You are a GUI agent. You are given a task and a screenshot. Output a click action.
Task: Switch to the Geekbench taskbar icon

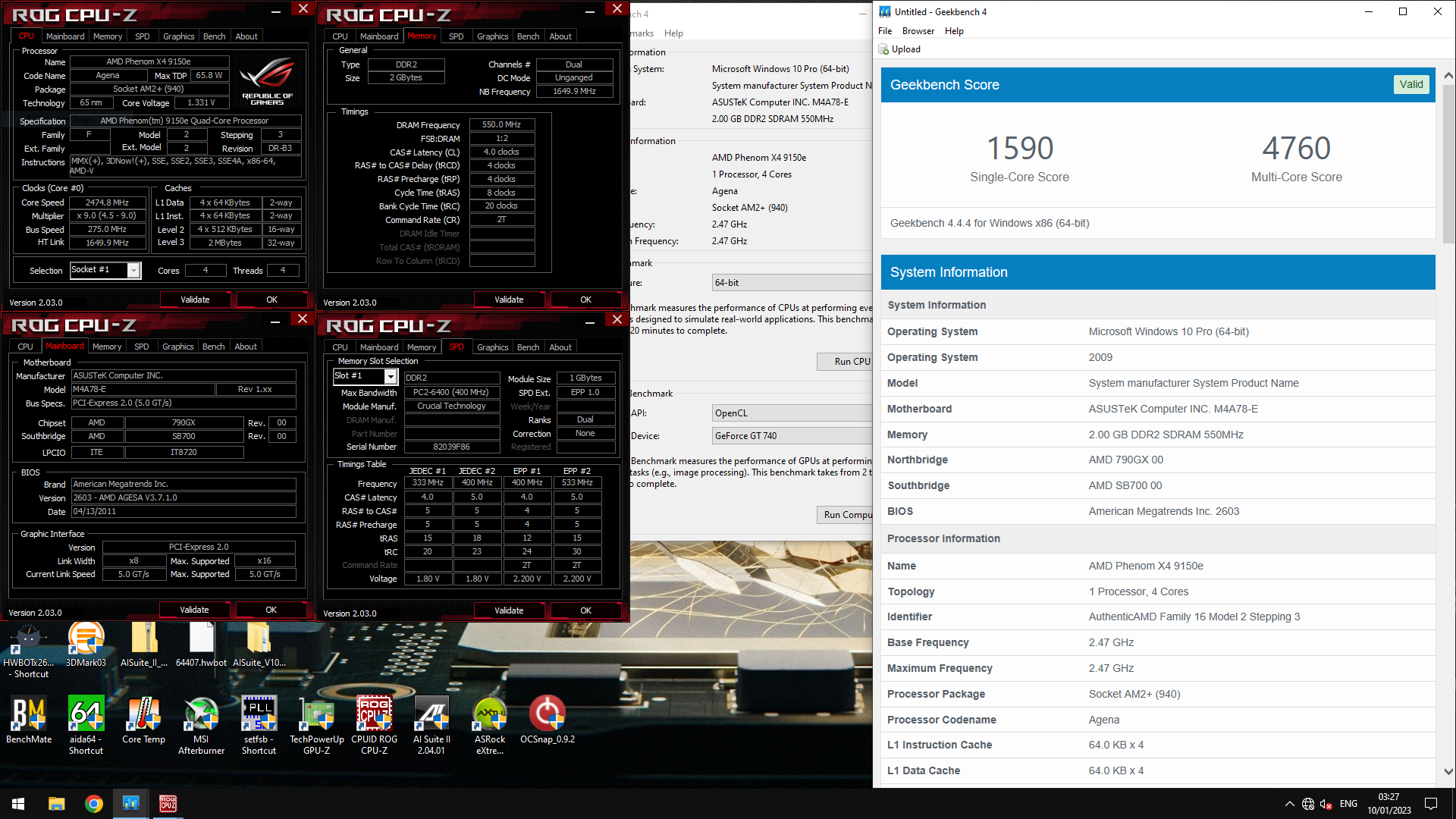(131, 804)
